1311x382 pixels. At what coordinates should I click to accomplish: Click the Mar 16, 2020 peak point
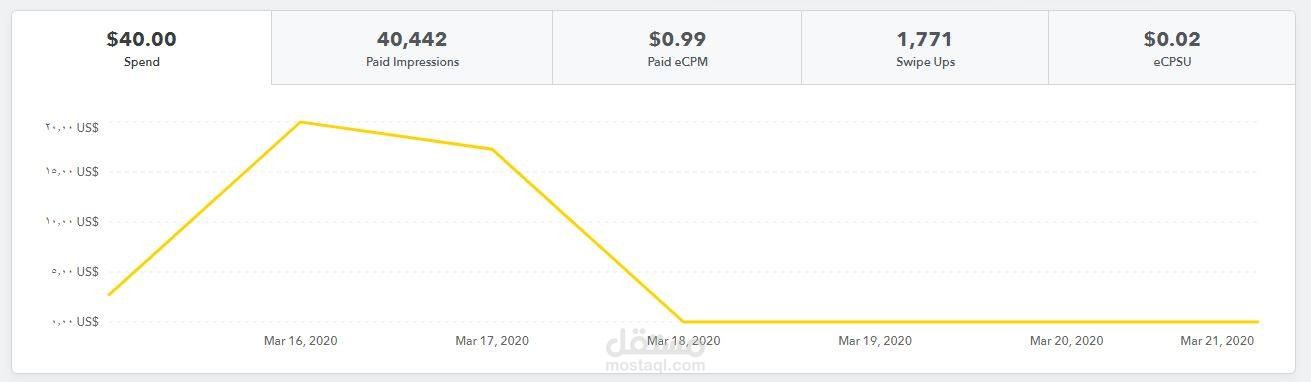pos(300,122)
